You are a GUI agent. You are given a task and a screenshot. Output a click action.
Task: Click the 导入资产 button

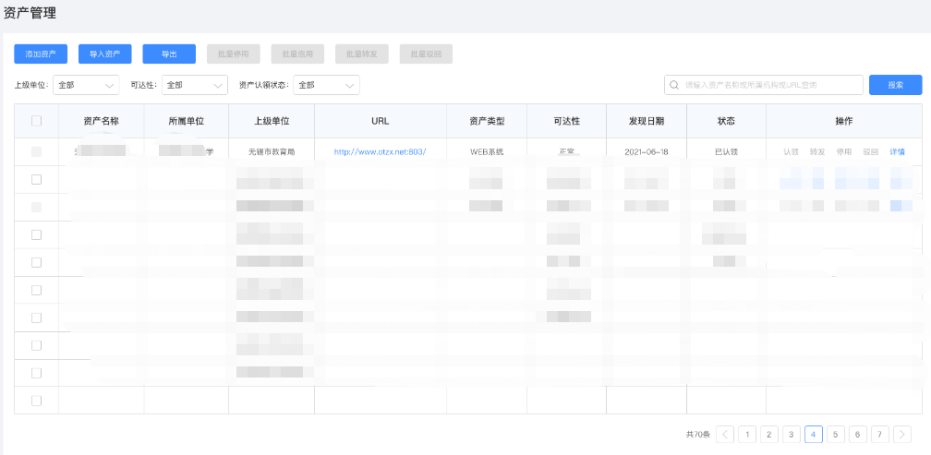[104, 54]
